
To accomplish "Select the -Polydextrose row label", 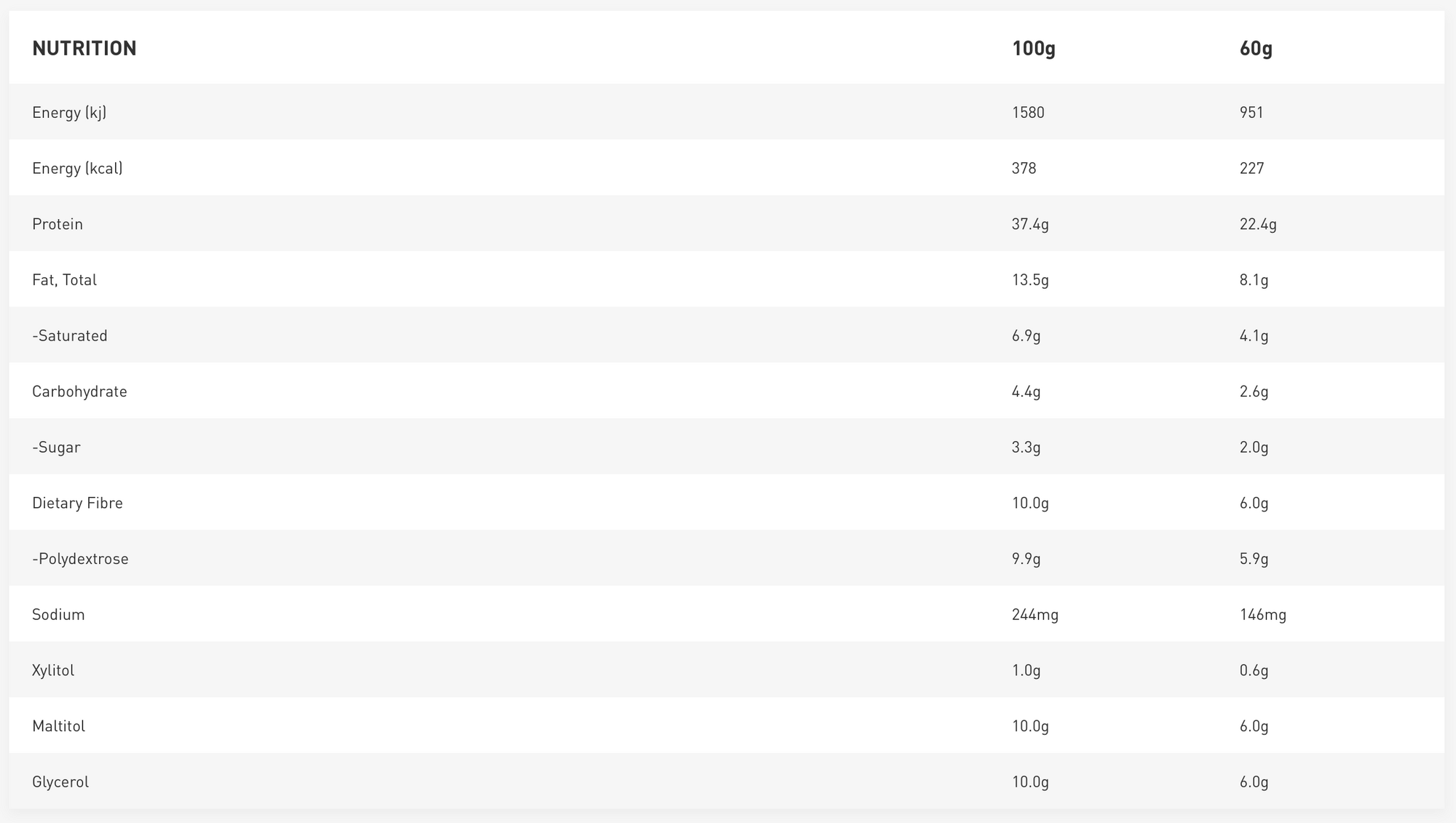I will click(80, 559).
